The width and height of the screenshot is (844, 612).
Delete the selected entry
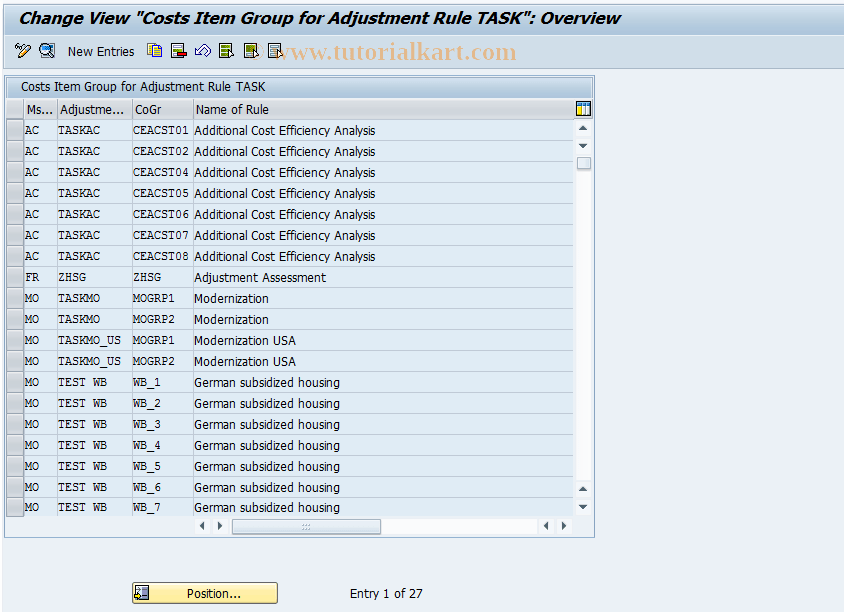coord(180,50)
